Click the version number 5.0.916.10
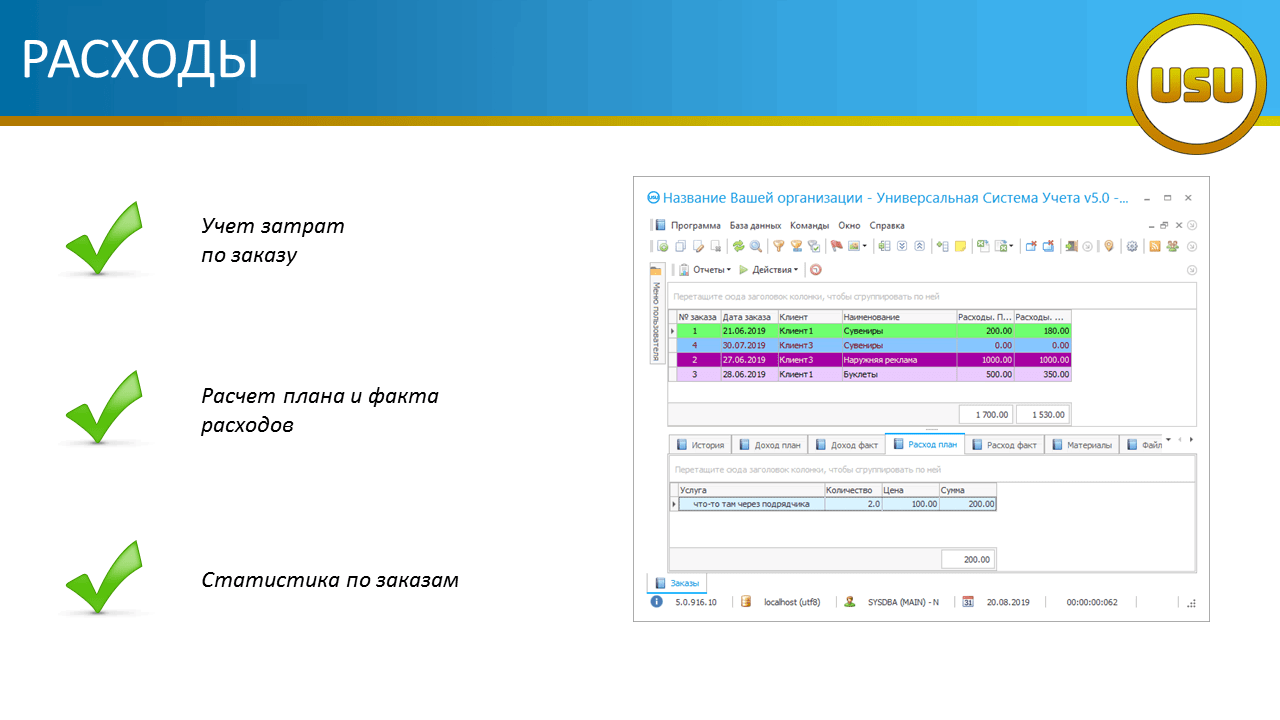Screen dimensions: 1280x720 pyautogui.click(x=696, y=602)
